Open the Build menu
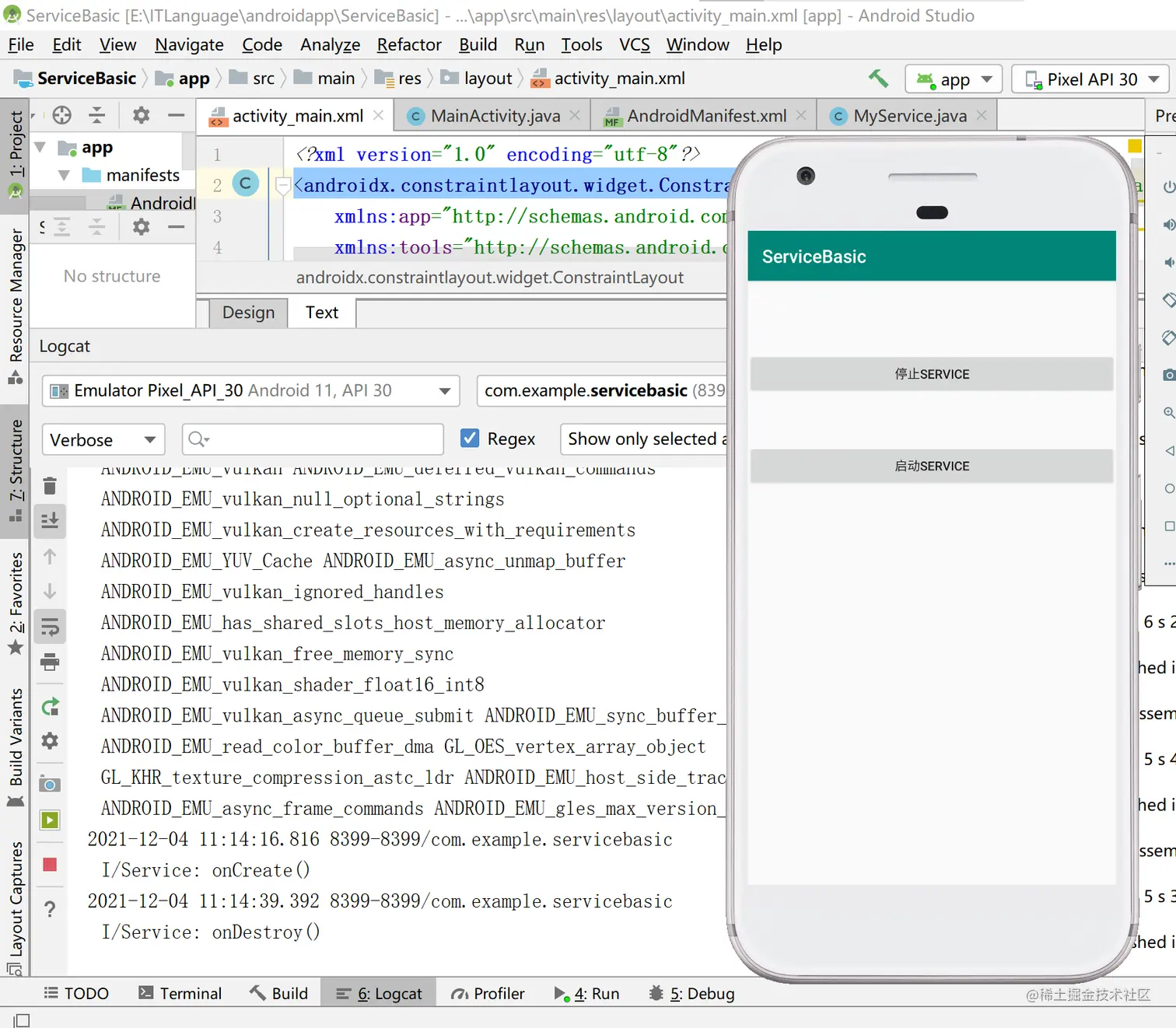The width and height of the screenshot is (1176, 1028). 478,44
